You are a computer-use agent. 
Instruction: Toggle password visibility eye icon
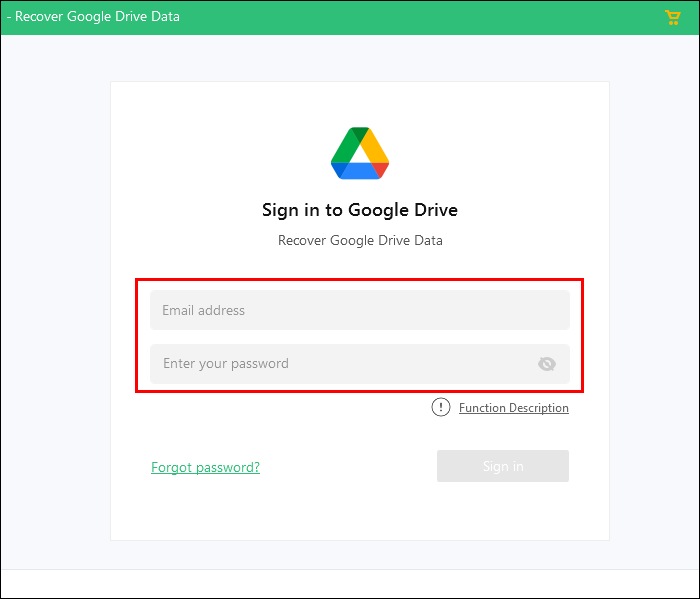[x=546, y=364]
